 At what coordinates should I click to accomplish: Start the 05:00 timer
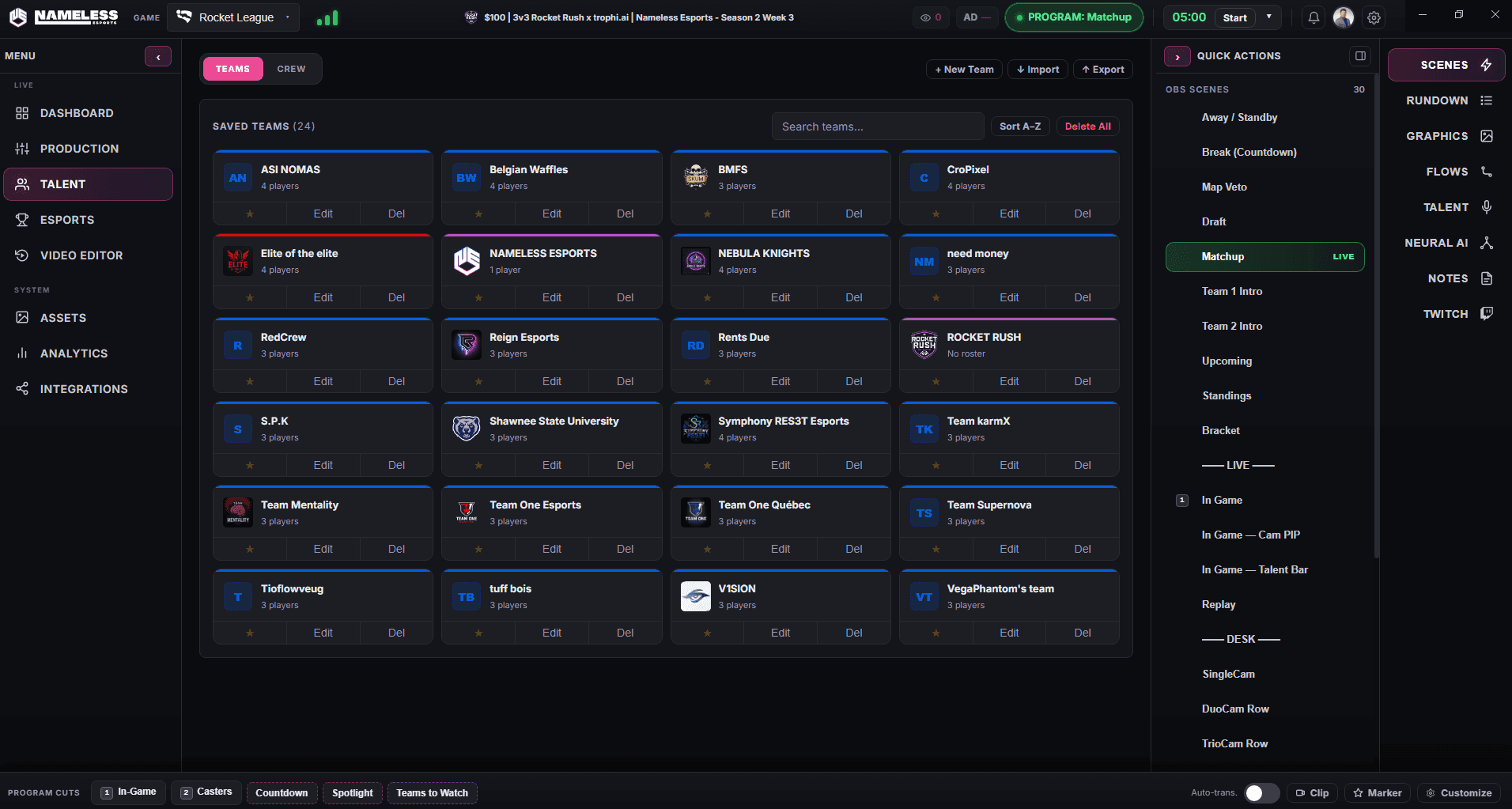(1235, 17)
